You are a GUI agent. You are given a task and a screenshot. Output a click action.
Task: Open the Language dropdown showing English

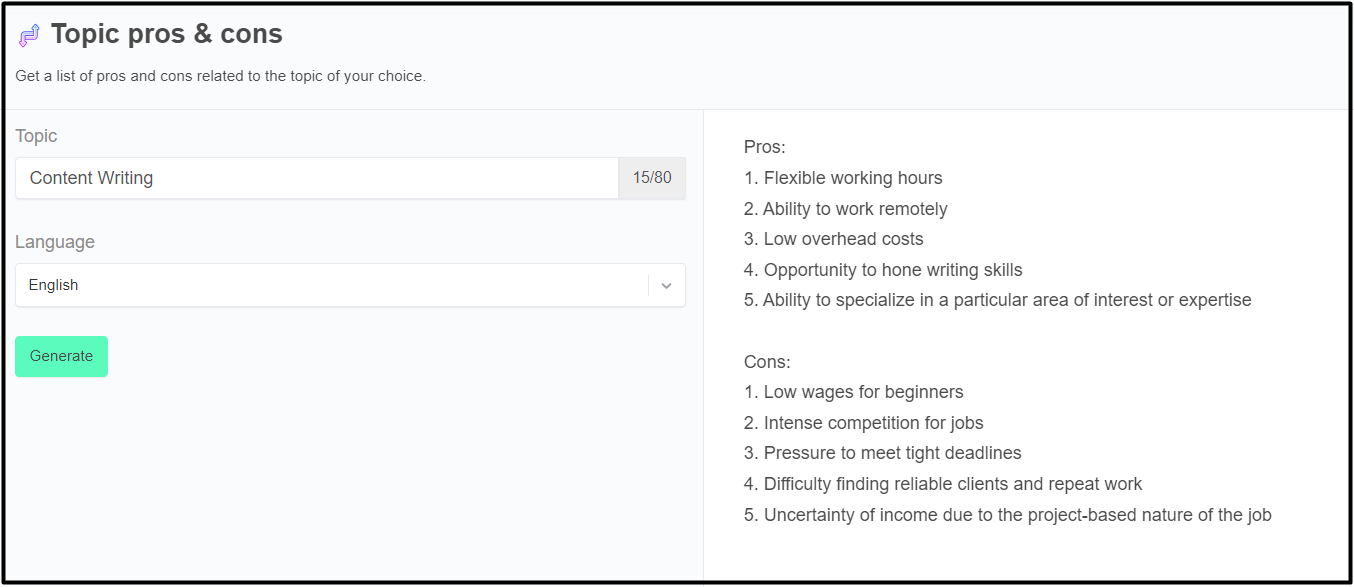(330, 285)
